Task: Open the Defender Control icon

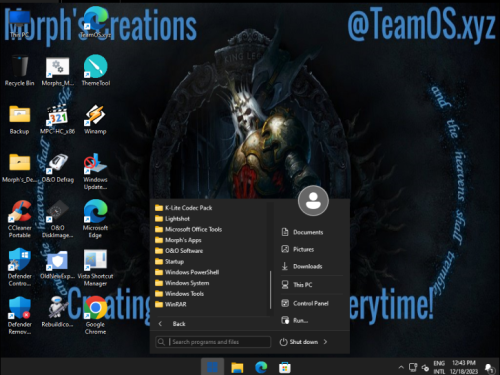Action: [19, 268]
